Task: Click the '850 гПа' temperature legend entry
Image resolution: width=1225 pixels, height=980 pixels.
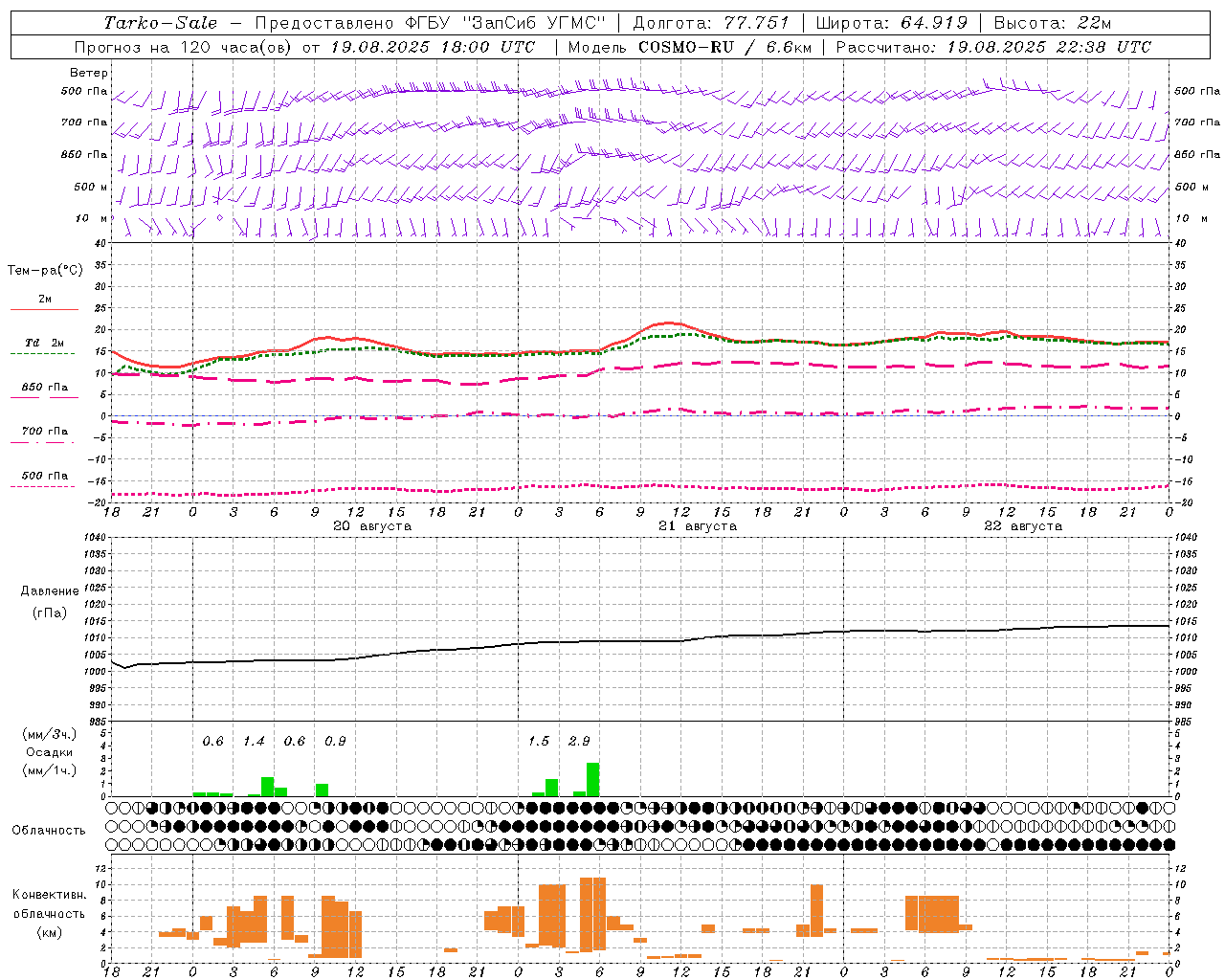Action: [x=44, y=391]
